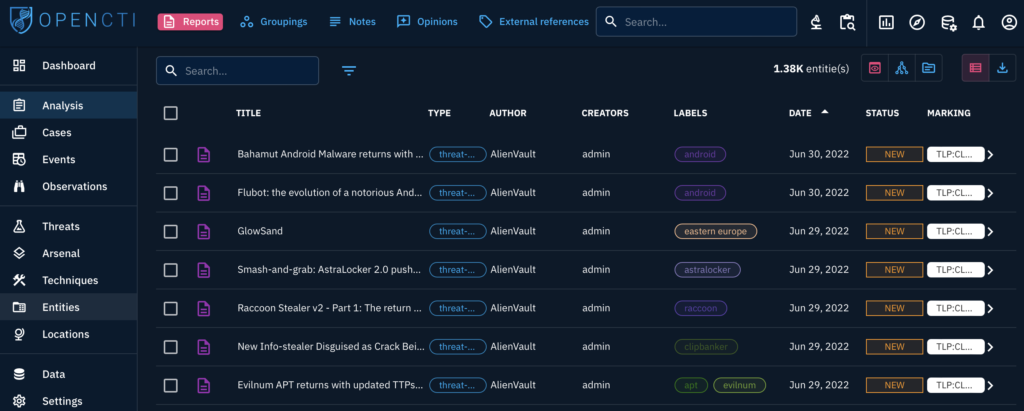The width and height of the screenshot is (1024, 411).
Task: Click the data import clipboard icon
Action: pos(847,22)
